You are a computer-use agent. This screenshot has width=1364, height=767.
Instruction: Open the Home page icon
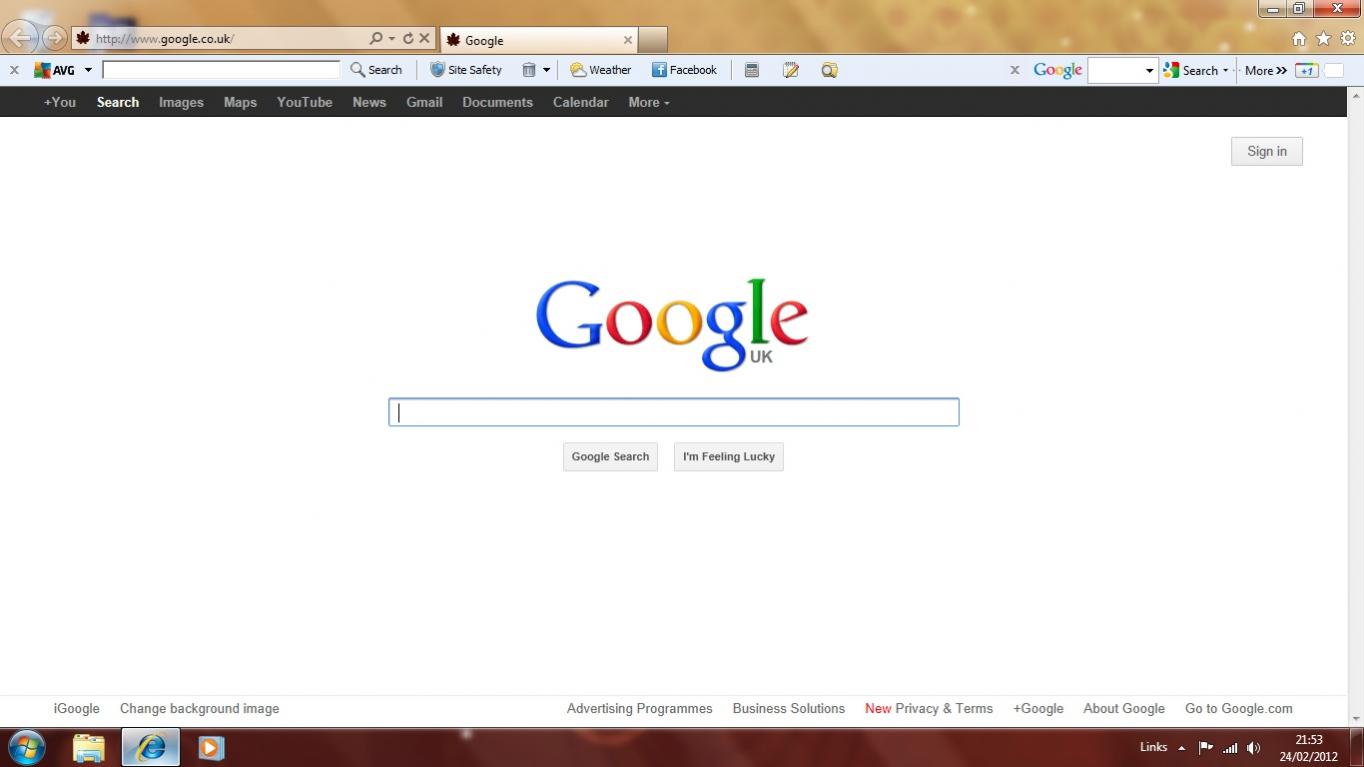coord(1299,39)
